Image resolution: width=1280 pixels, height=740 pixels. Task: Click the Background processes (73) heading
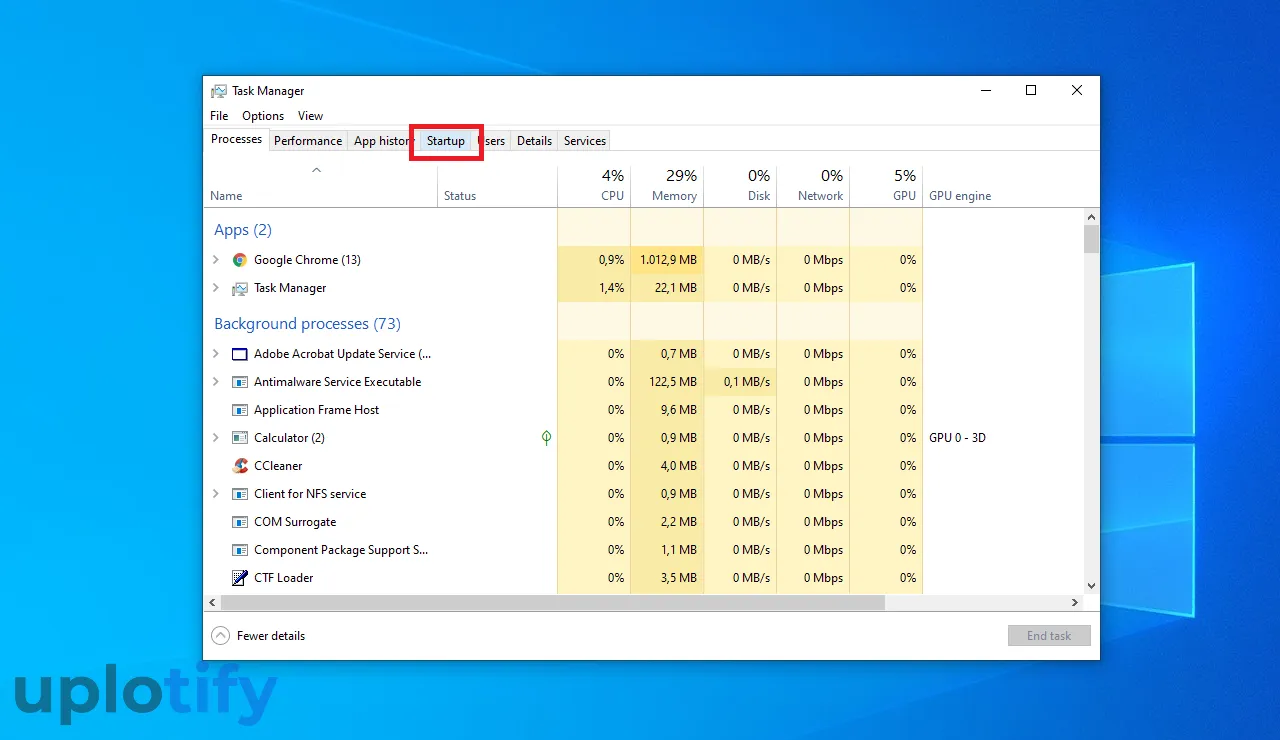point(307,324)
